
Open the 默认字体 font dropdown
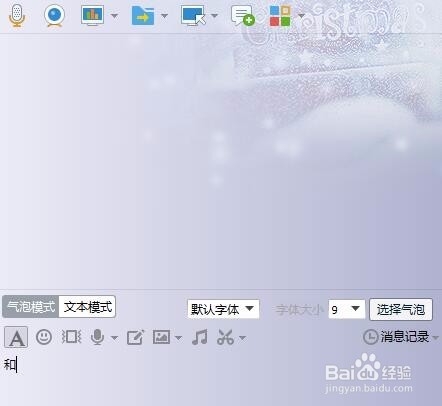pos(223,309)
